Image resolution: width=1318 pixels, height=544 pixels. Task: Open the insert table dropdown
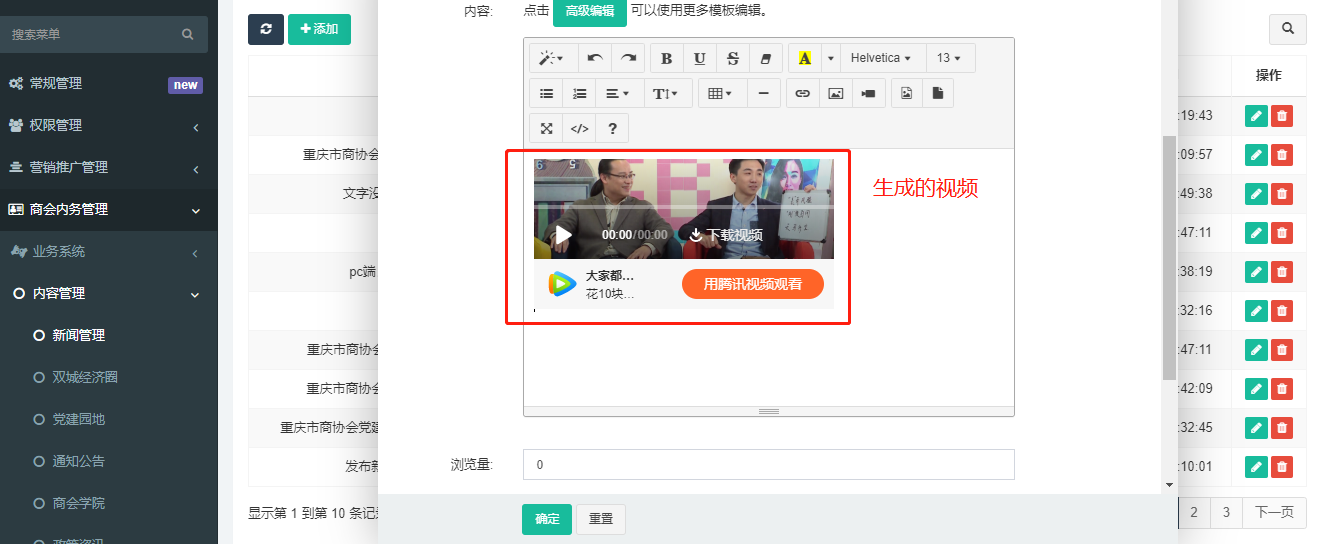720,93
